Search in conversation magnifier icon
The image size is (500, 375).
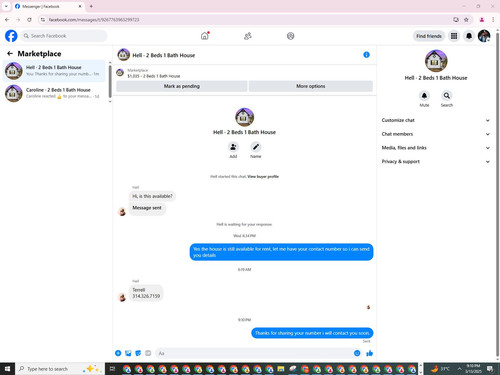pos(447,96)
